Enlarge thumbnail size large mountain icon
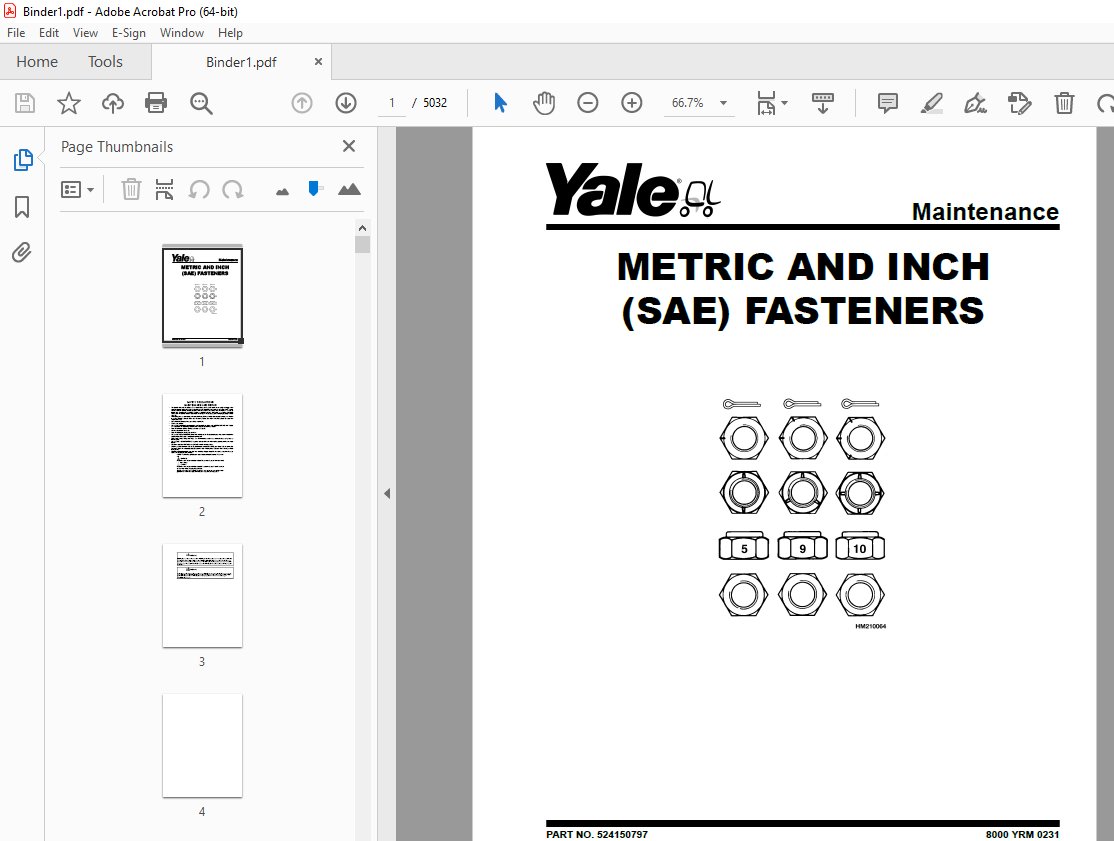This screenshot has width=1114, height=841. pos(349,189)
